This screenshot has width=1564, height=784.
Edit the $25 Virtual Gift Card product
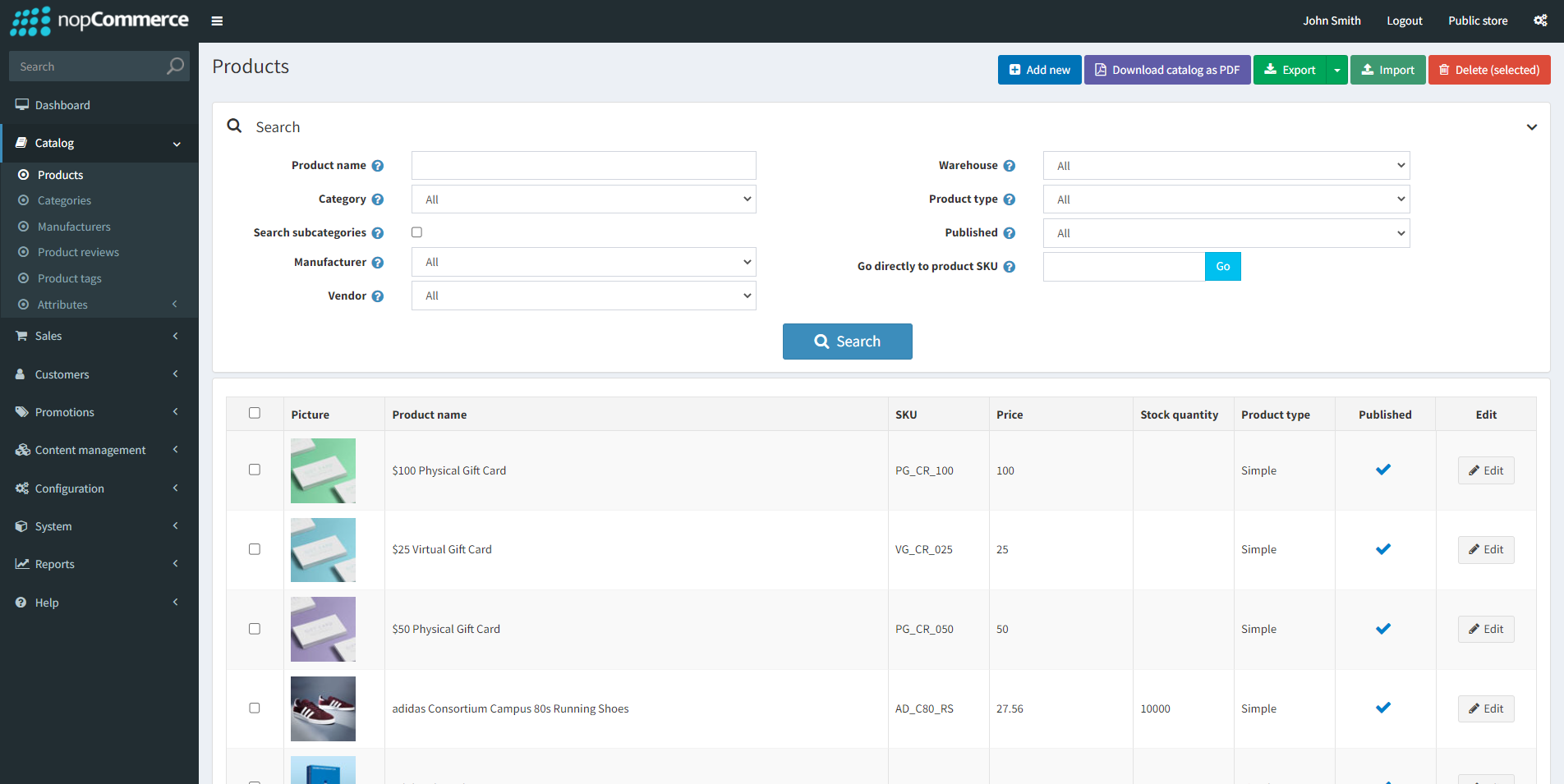[1486, 550]
